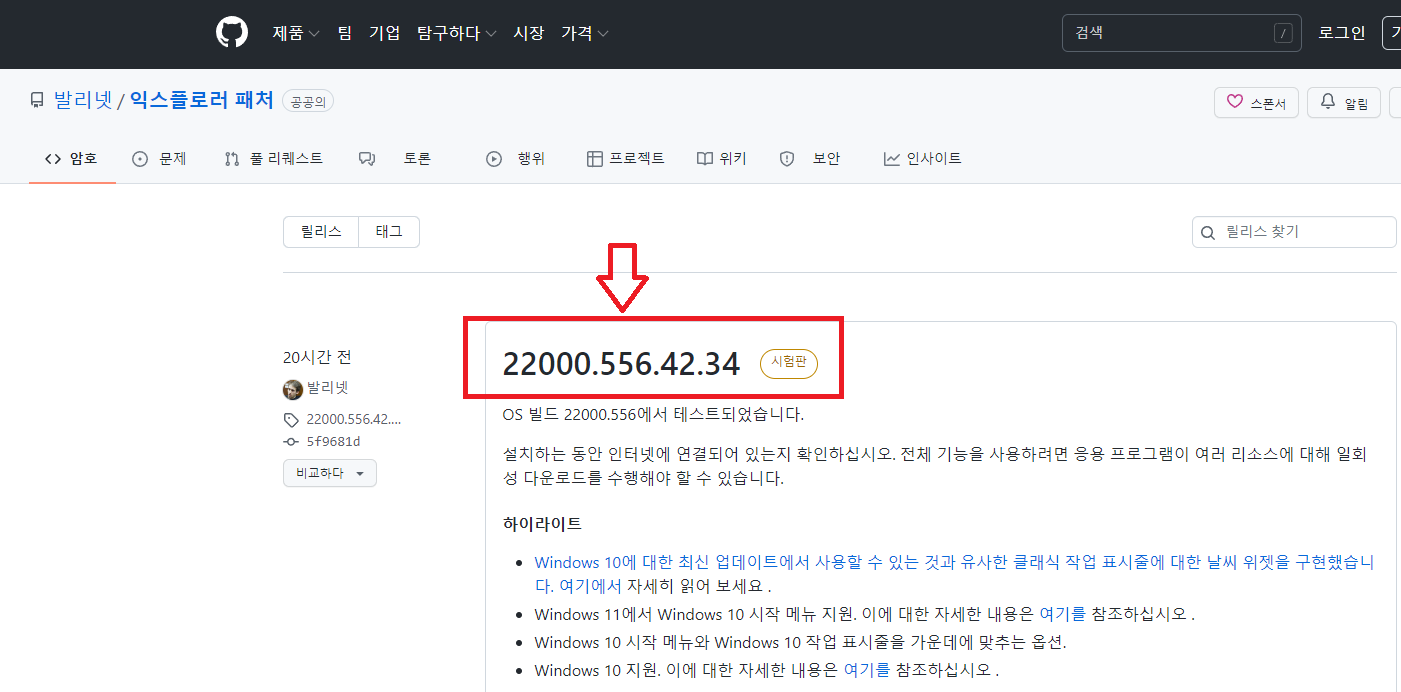Open the tag link 22000.556.42....
Image resolution: width=1401 pixels, height=692 pixels.
(x=354, y=420)
